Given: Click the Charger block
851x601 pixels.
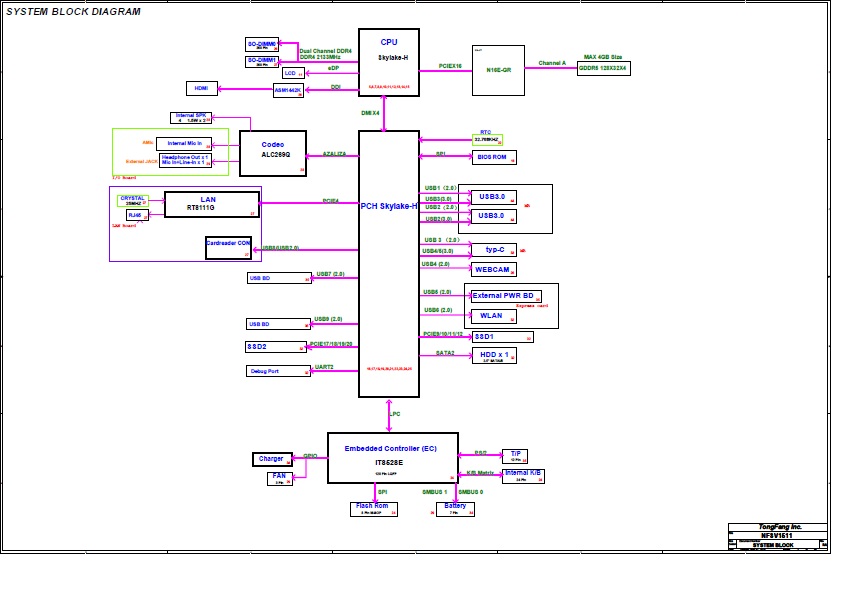Looking at the screenshot, I should pos(273,459).
